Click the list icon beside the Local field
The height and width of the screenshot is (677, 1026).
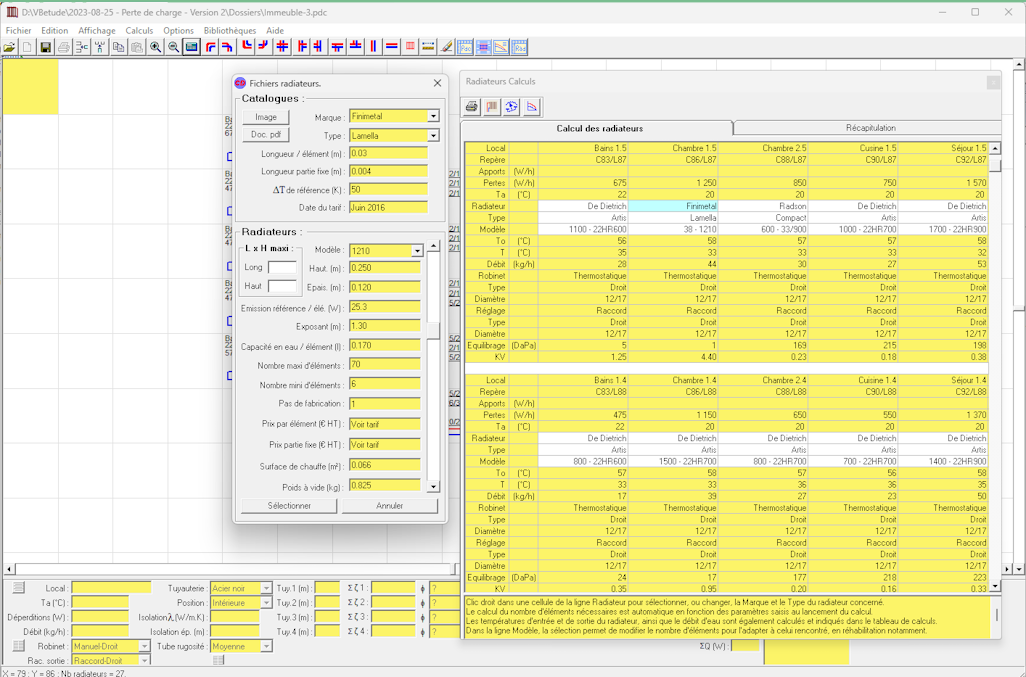click(18, 588)
